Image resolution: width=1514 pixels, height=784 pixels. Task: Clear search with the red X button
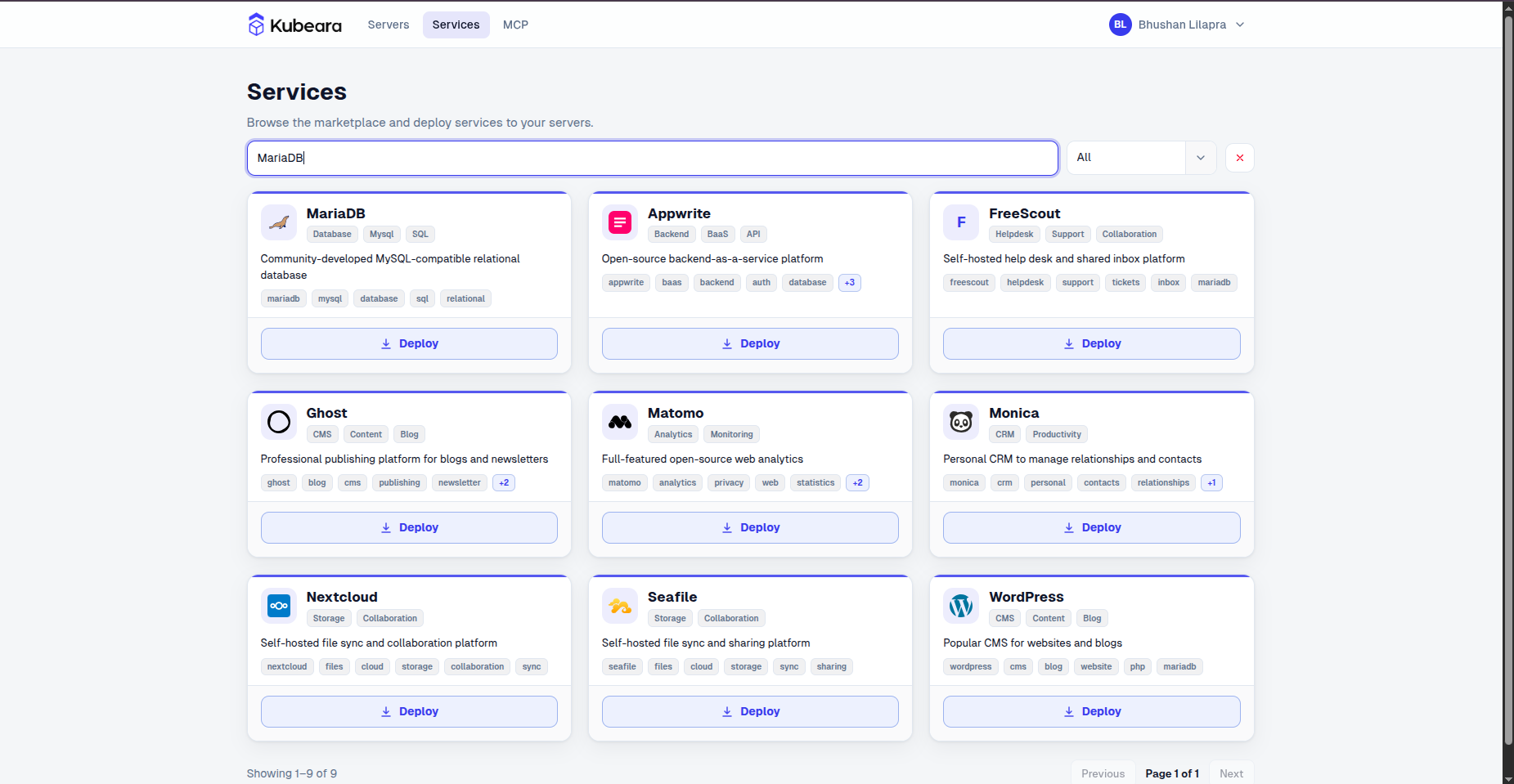[x=1240, y=158]
